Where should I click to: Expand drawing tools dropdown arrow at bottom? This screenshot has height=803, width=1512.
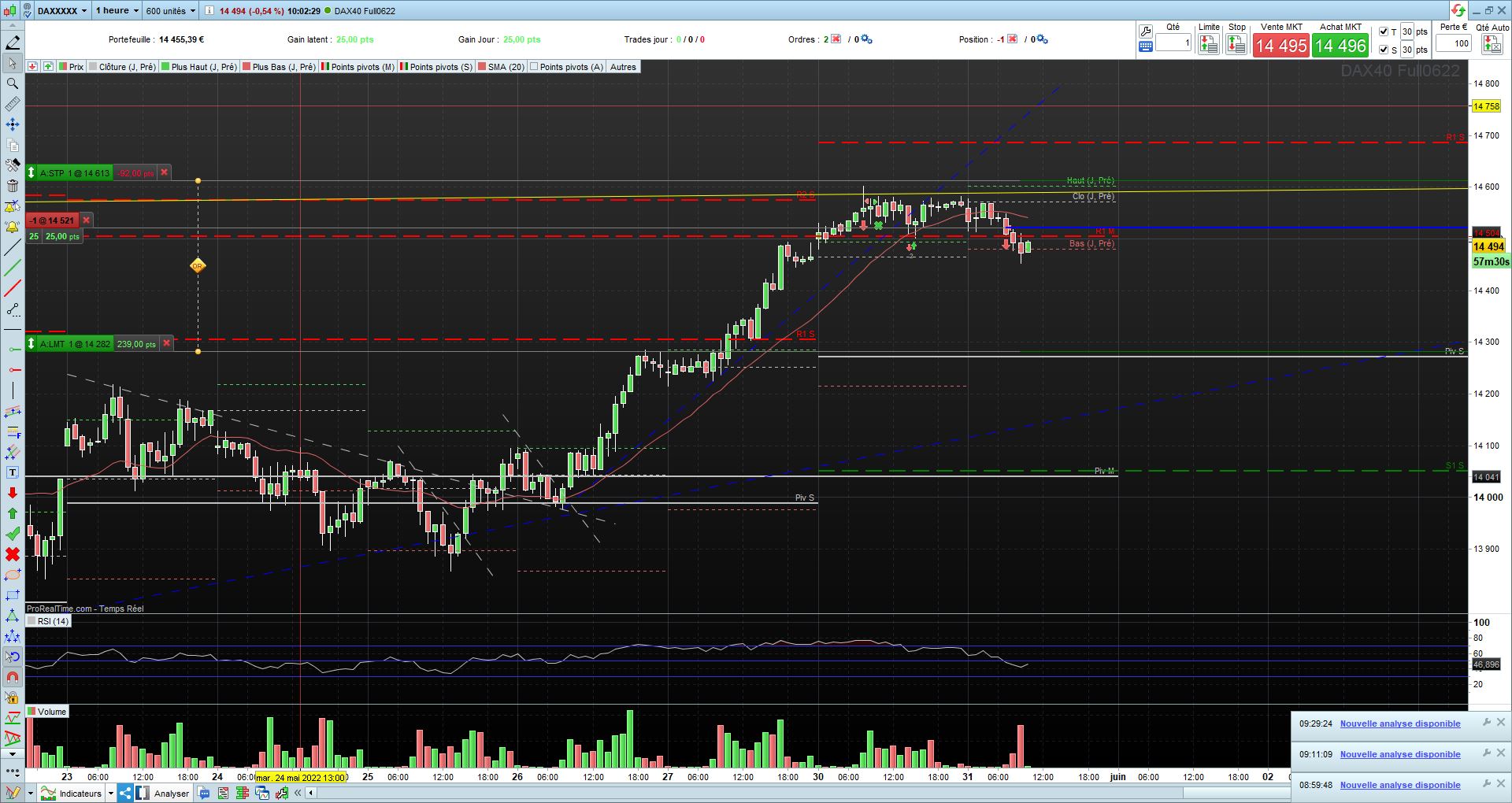pyautogui.click(x=30, y=793)
